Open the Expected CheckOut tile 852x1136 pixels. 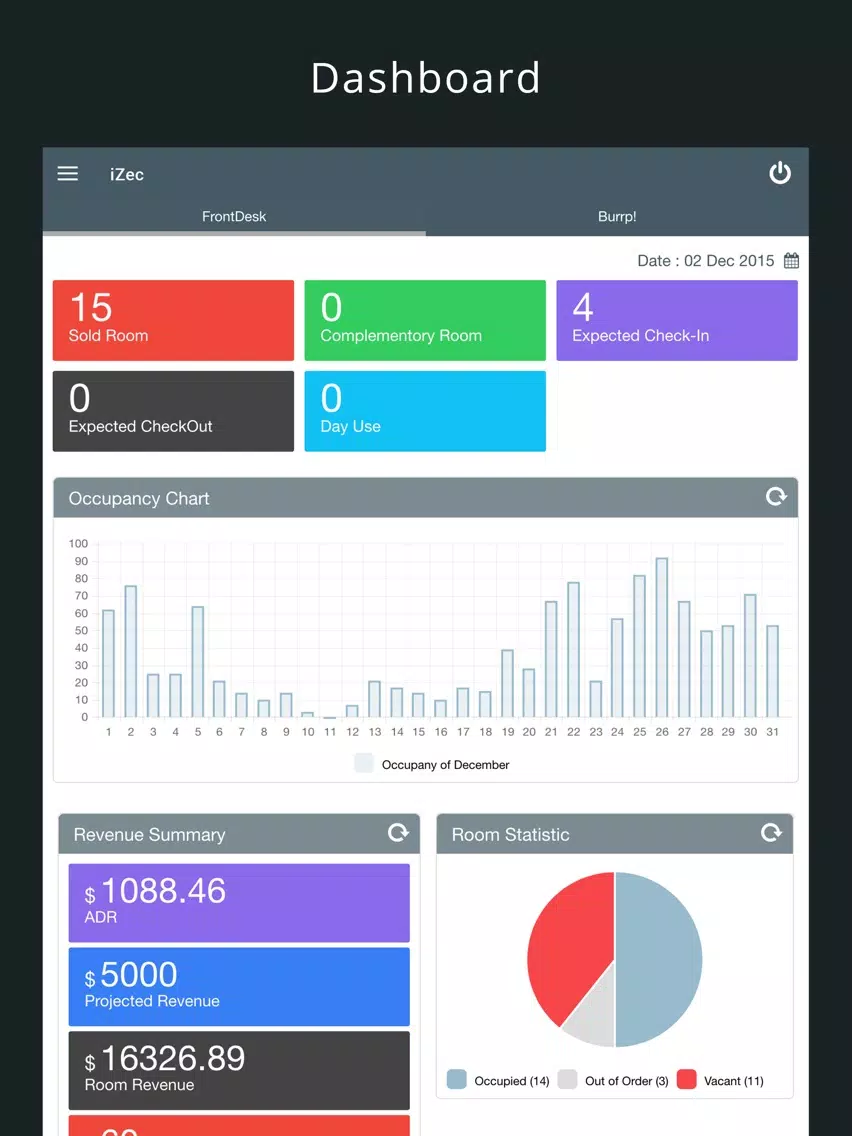(173, 411)
